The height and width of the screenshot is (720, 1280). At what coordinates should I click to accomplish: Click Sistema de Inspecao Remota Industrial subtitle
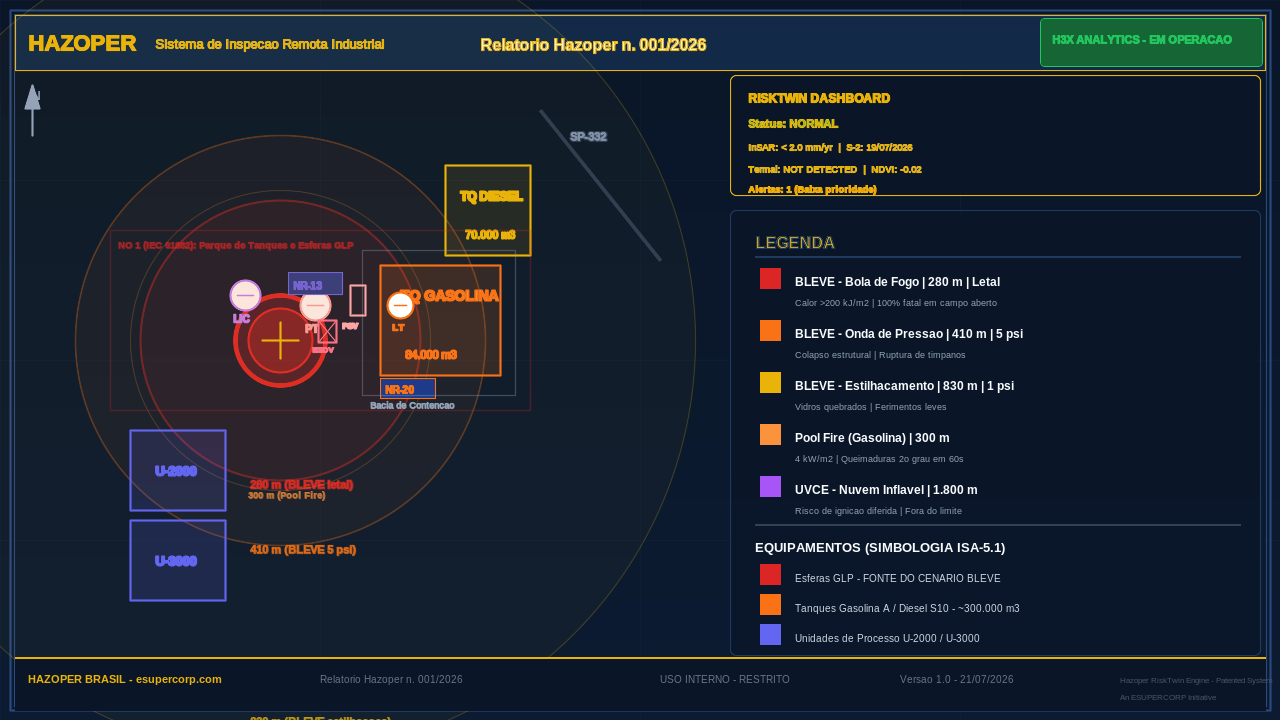(270, 44)
